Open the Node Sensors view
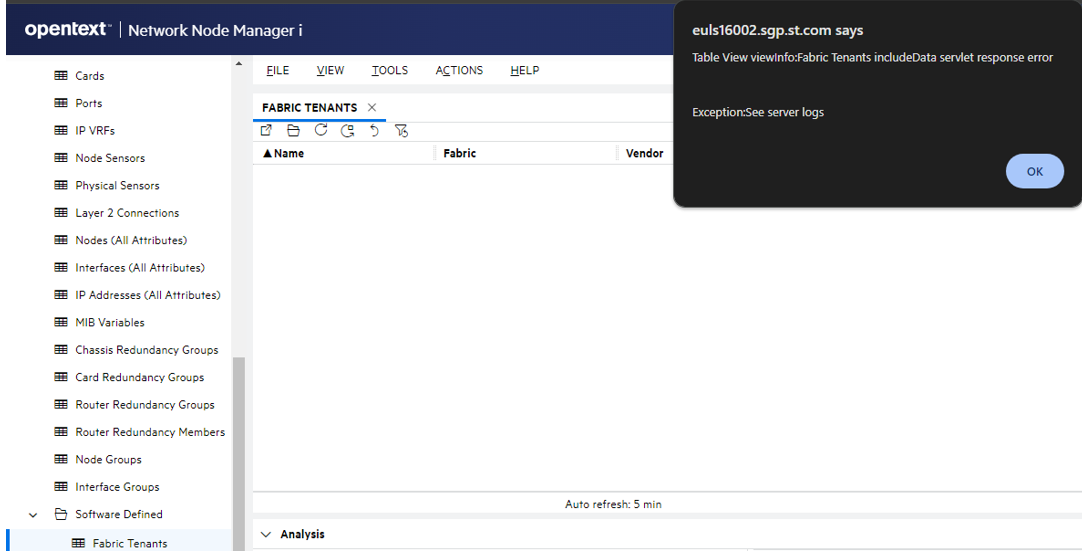 [110, 158]
